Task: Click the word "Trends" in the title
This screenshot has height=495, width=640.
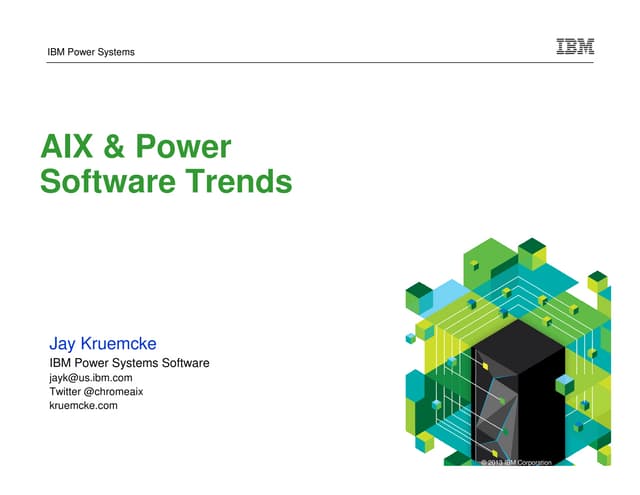Action: coord(241,183)
